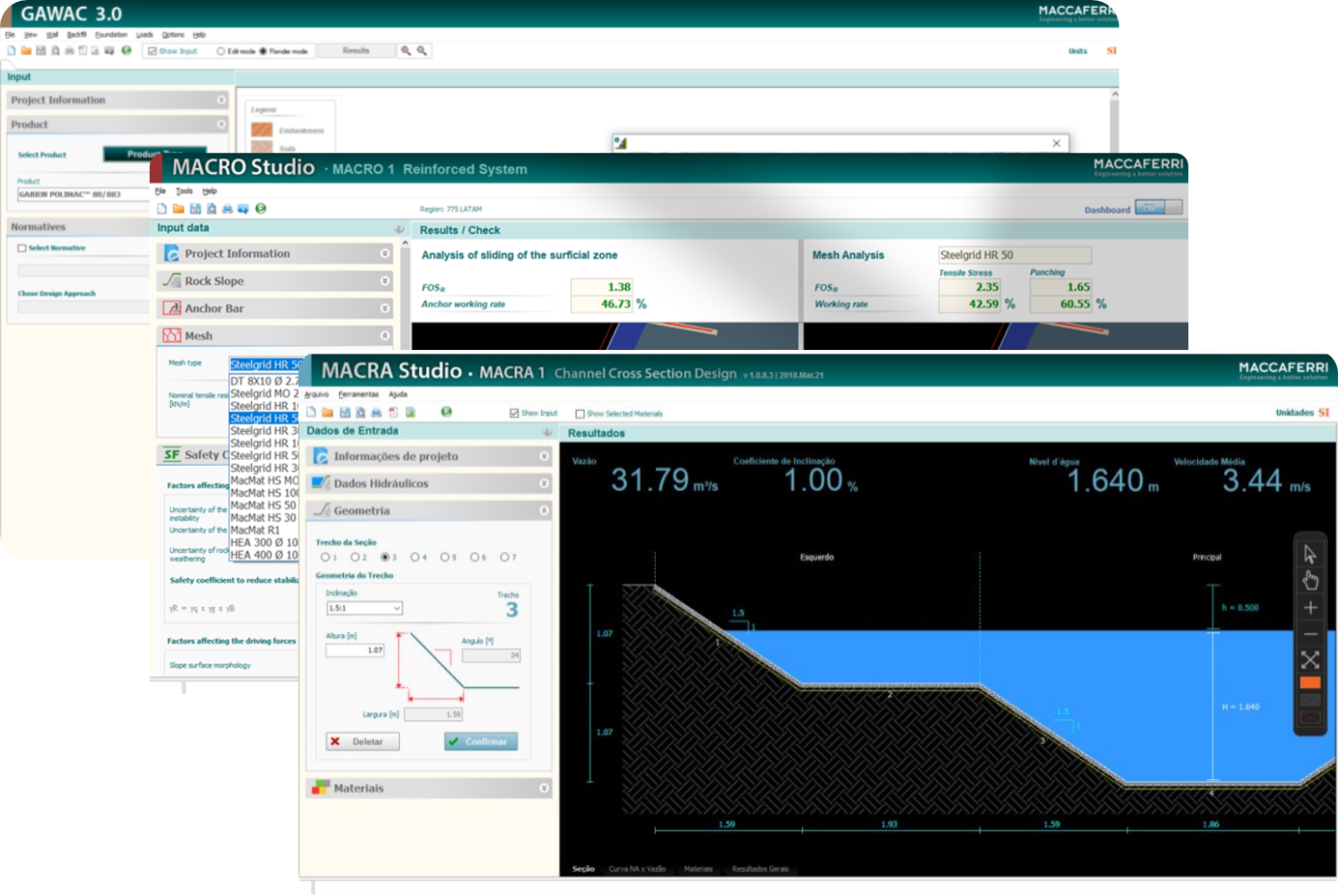
Task: Run the analysis with the green run icon
Action: (x=446, y=412)
